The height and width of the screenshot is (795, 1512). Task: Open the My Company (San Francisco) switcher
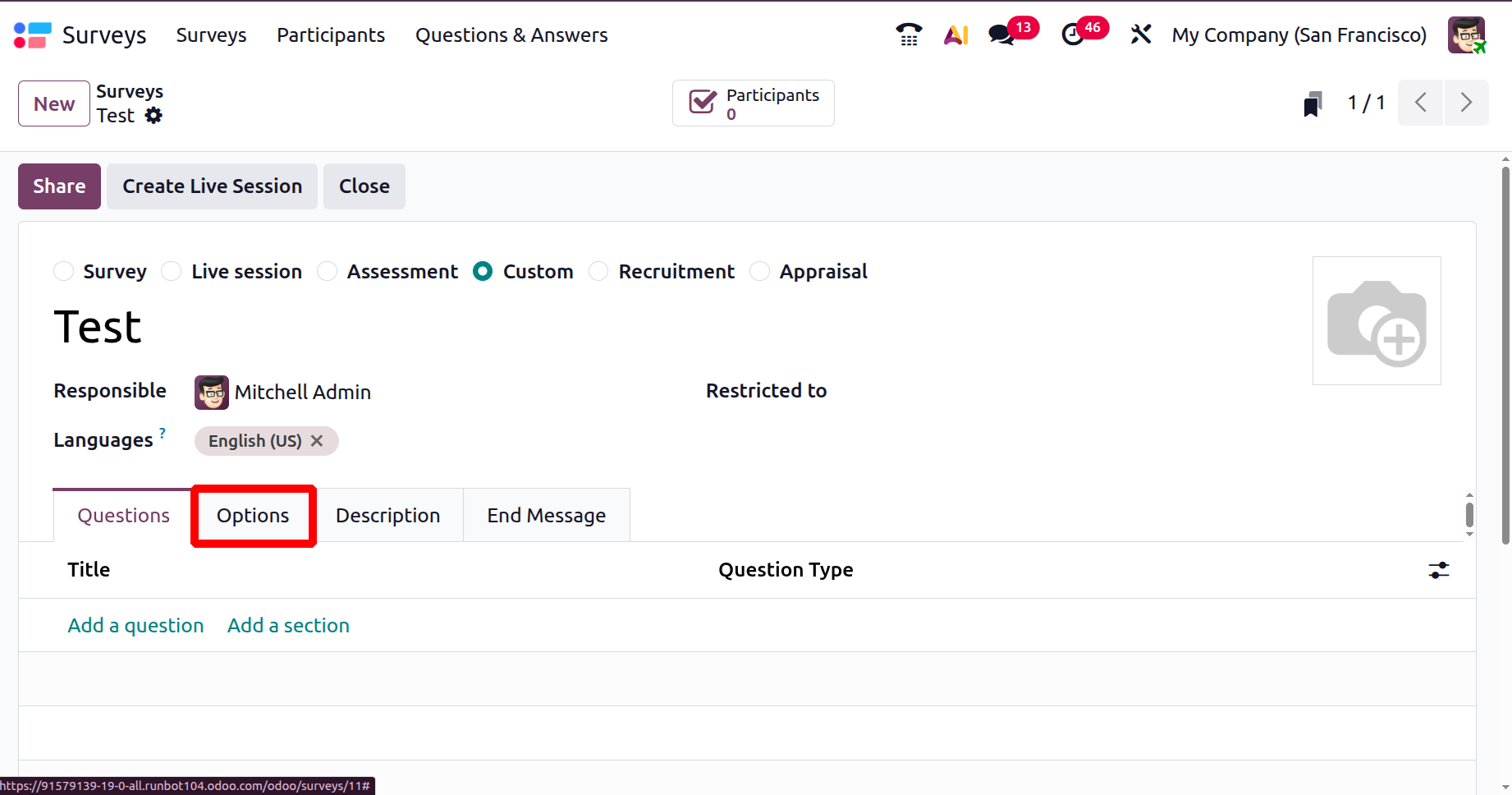tap(1299, 35)
